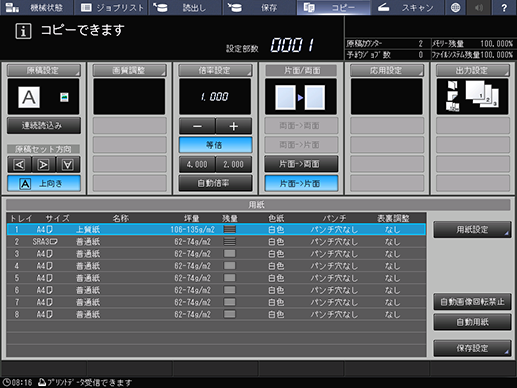Expand the 出力設定 output settings
The width and height of the screenshot is (517, 388).
pyautogui.click(x=473, y=70)
